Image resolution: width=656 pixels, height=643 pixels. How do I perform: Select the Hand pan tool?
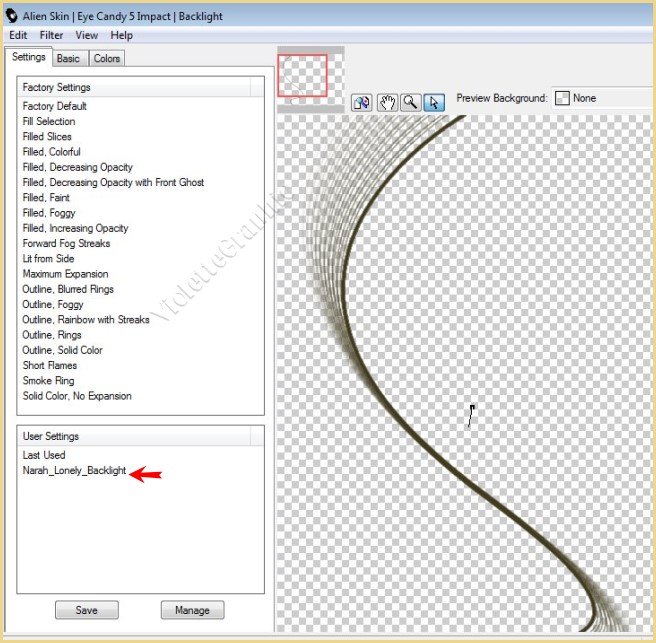click(x=386, y=102)
